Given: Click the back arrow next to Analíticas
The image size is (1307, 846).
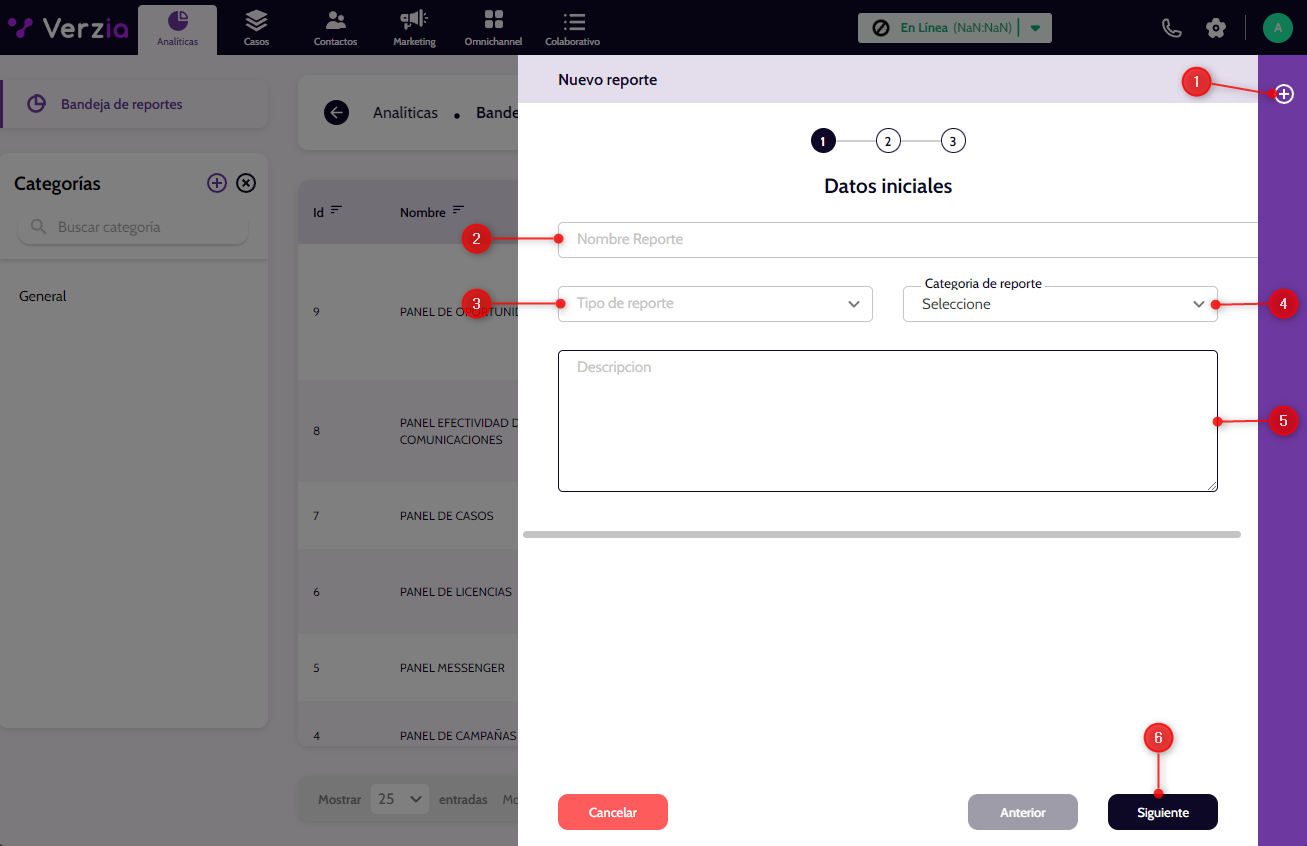Looking at the screenshot, I should click(336, 113).
